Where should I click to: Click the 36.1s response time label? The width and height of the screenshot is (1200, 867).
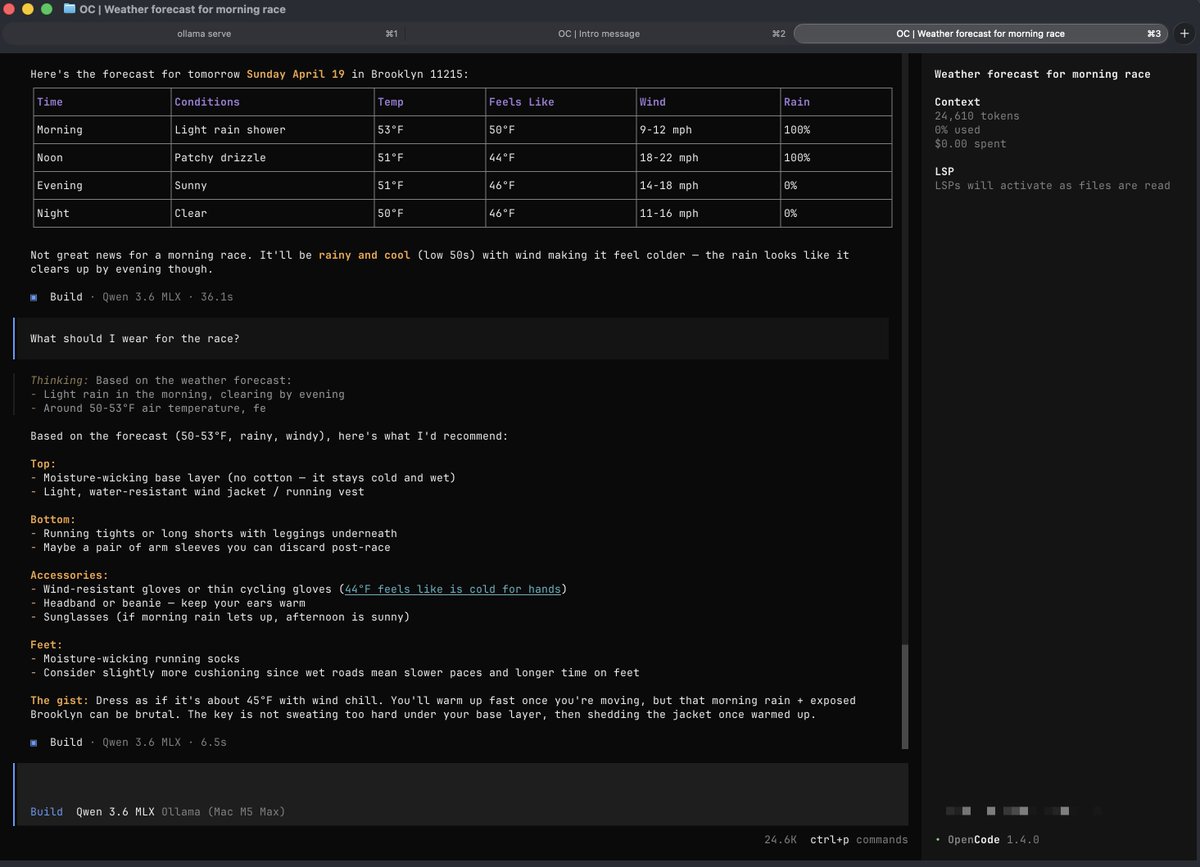[x=217, y=297]
